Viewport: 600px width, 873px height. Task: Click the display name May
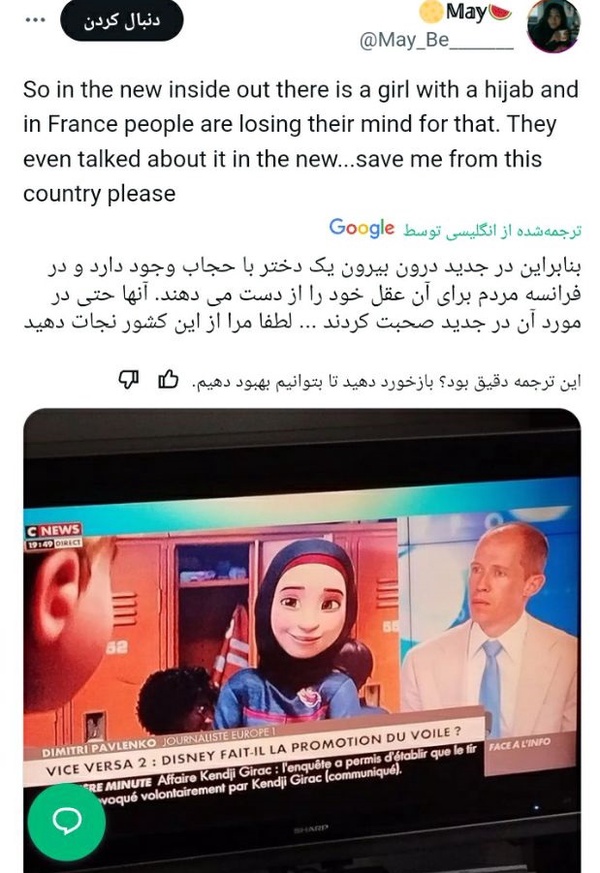click(465, 12)
